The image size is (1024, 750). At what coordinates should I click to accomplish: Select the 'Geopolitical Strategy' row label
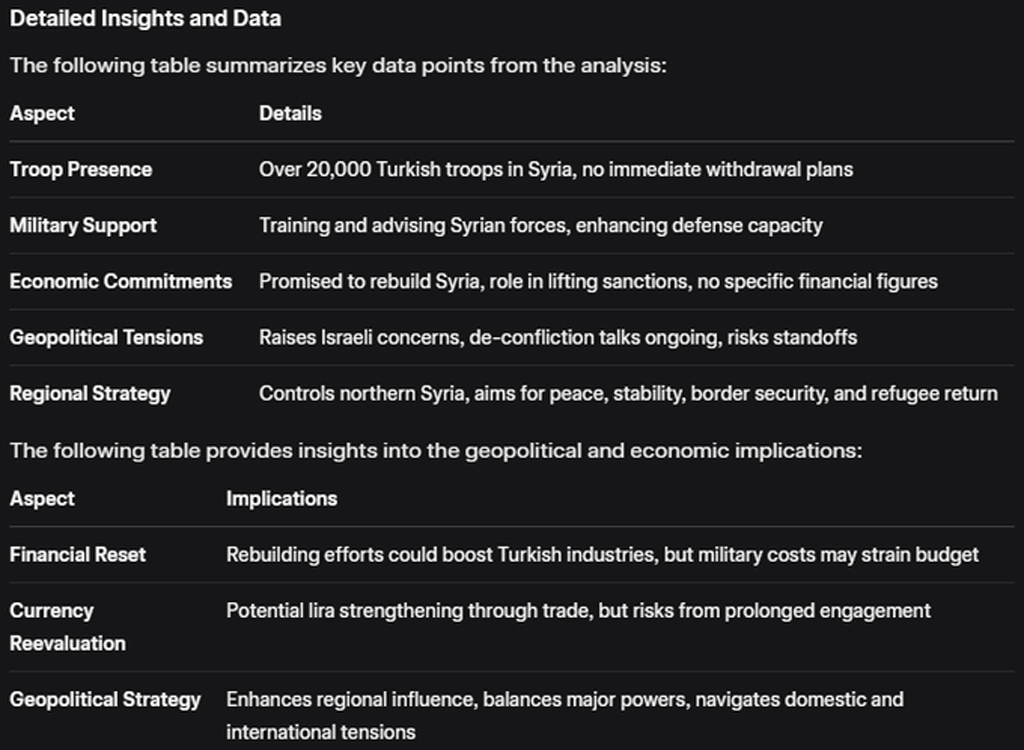(105, 700)
